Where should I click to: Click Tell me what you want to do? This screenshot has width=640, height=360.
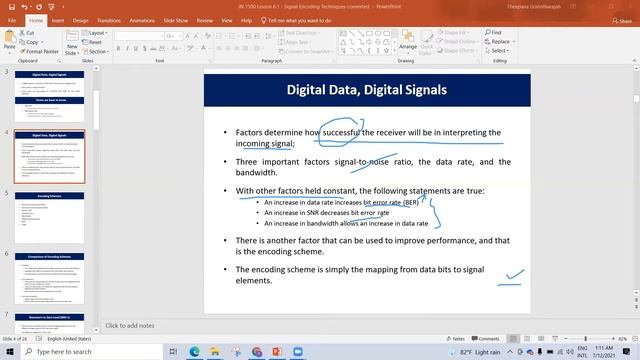point(296,20)
